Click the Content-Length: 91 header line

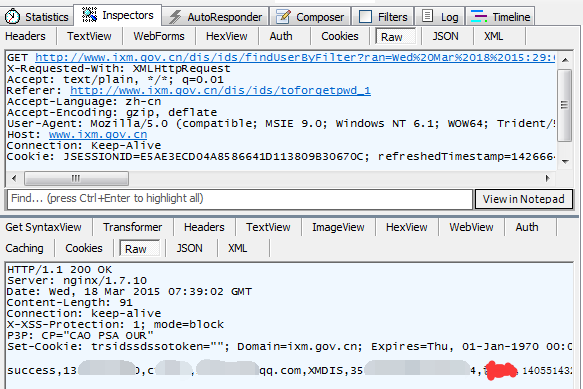pos(70,303)
